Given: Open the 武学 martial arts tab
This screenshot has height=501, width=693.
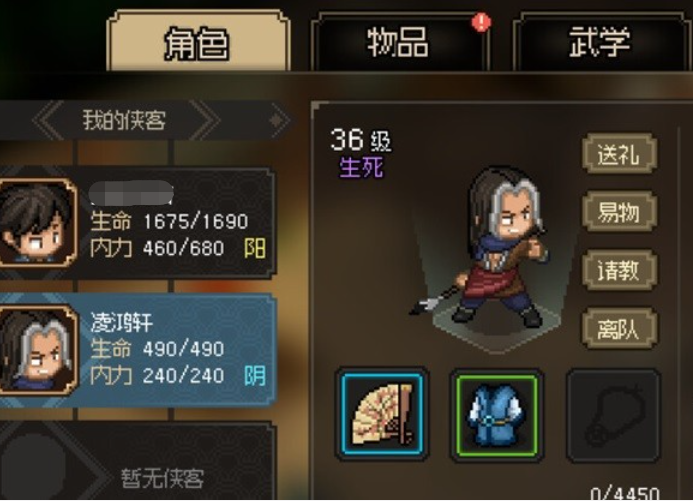Looking at the screenshot, I should 600,42.
